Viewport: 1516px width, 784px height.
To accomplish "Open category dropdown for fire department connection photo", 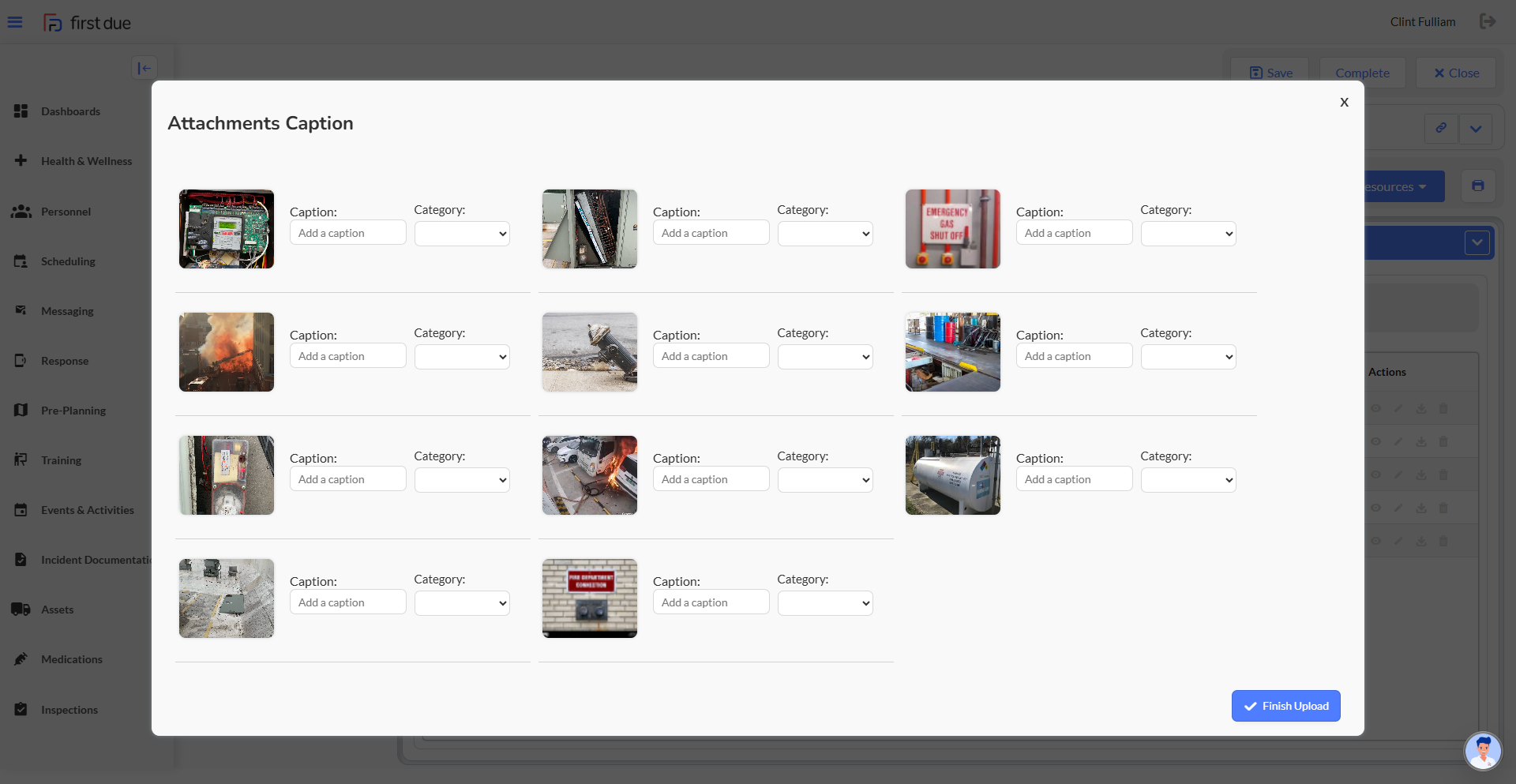I will point(825,603).
